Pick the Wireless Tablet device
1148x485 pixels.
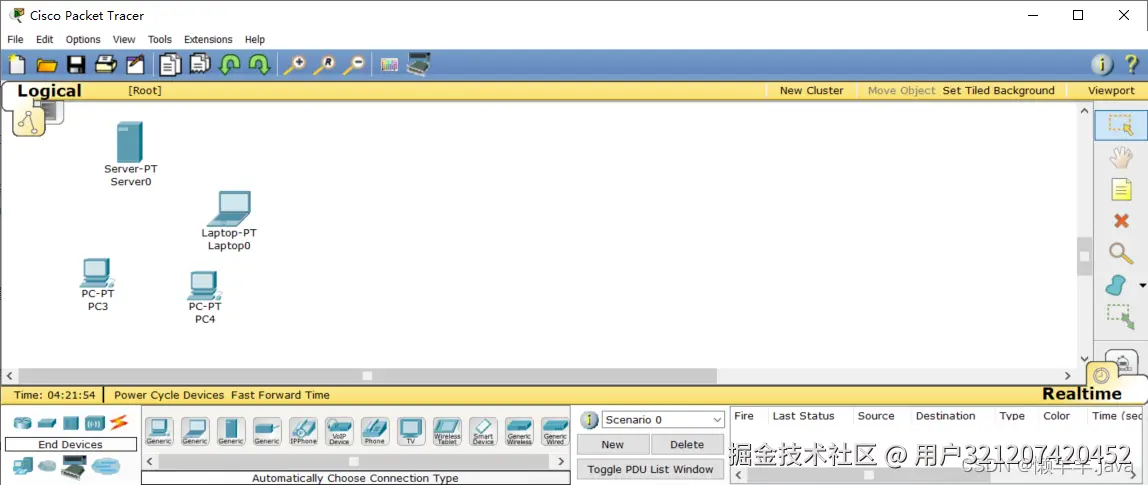coord(447,431)
